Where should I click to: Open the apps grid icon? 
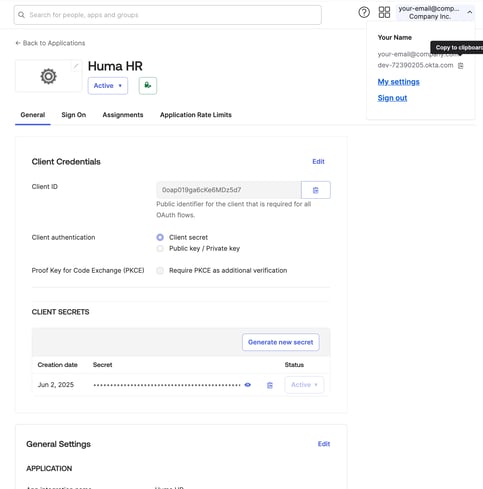[x=384, y=13]
